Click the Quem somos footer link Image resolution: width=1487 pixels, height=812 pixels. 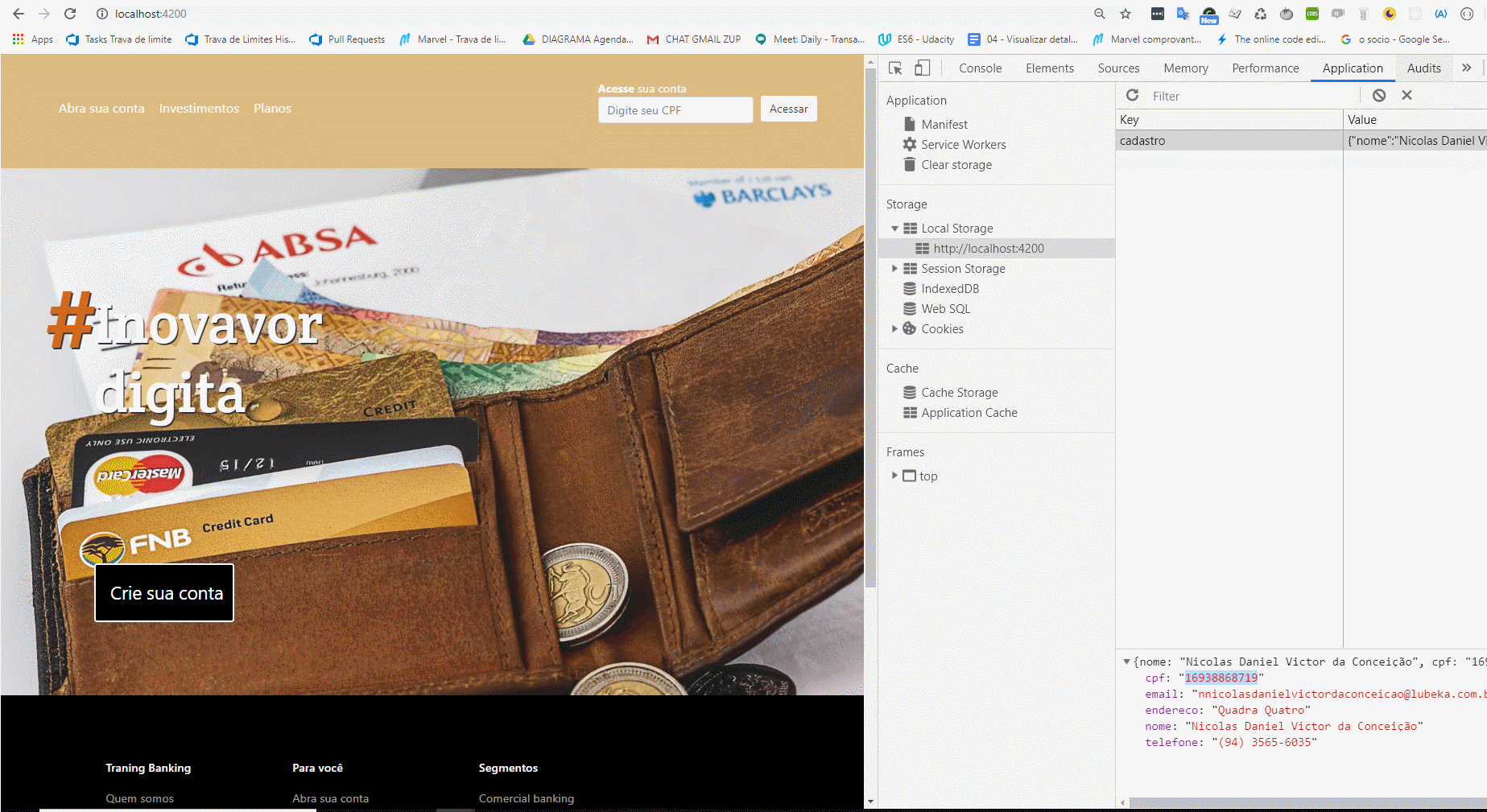coord(139,798)
